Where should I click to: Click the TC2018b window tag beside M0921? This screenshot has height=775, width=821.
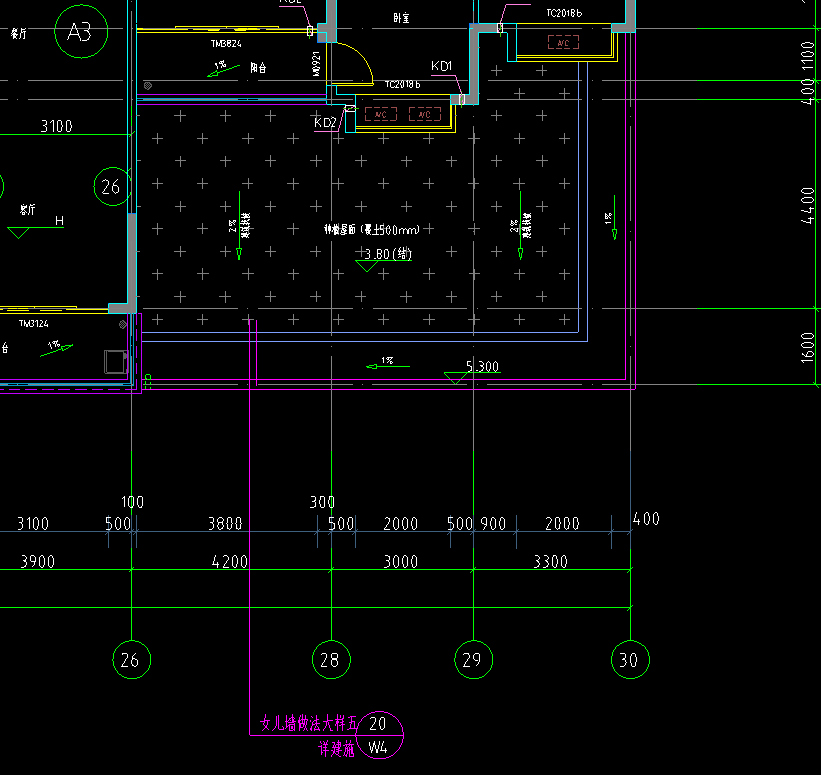[403, 84]
